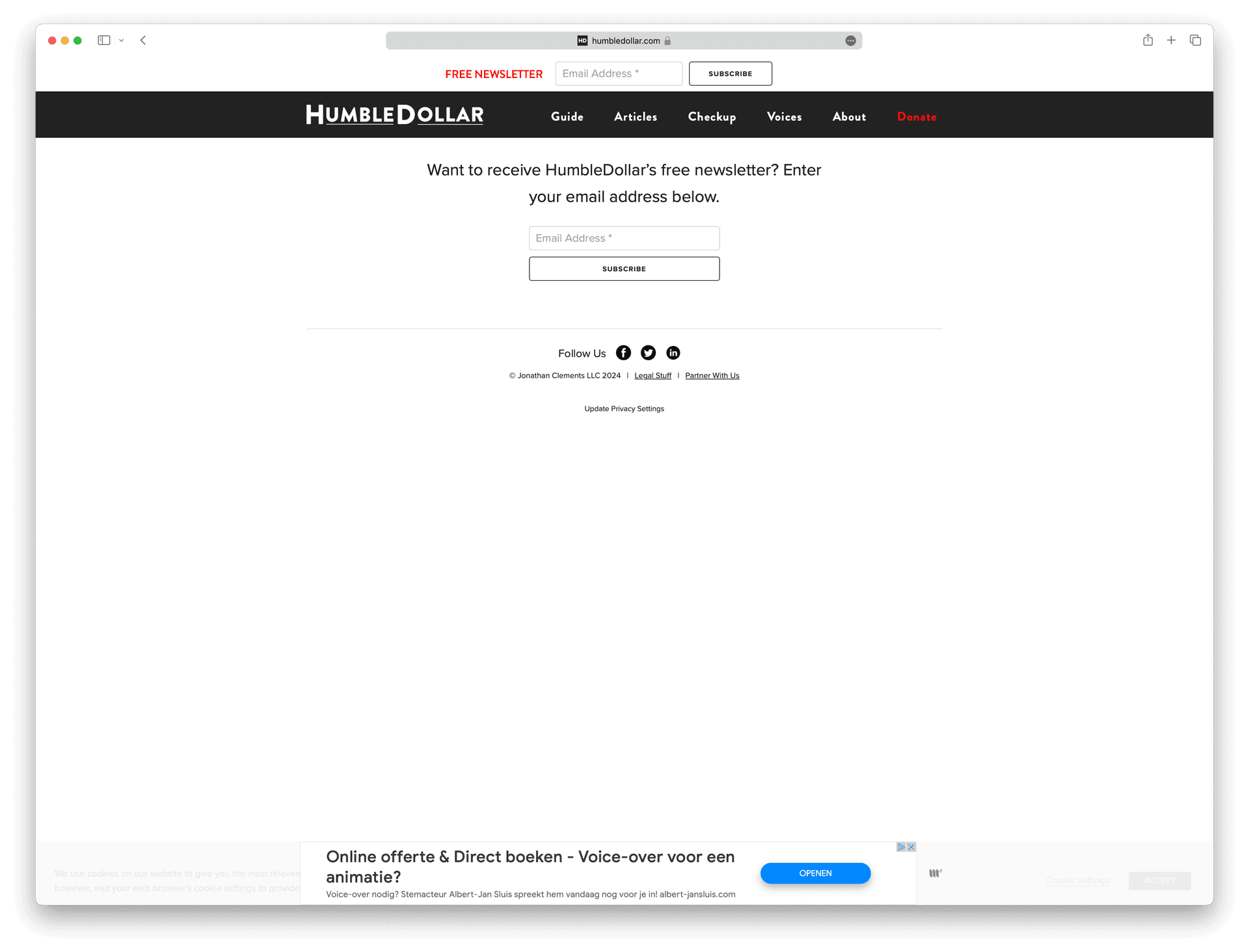The height and width of the screenshot is (952, 1249).
Task: Click the Checkup tab in navigation
Action: click(711, 116)
